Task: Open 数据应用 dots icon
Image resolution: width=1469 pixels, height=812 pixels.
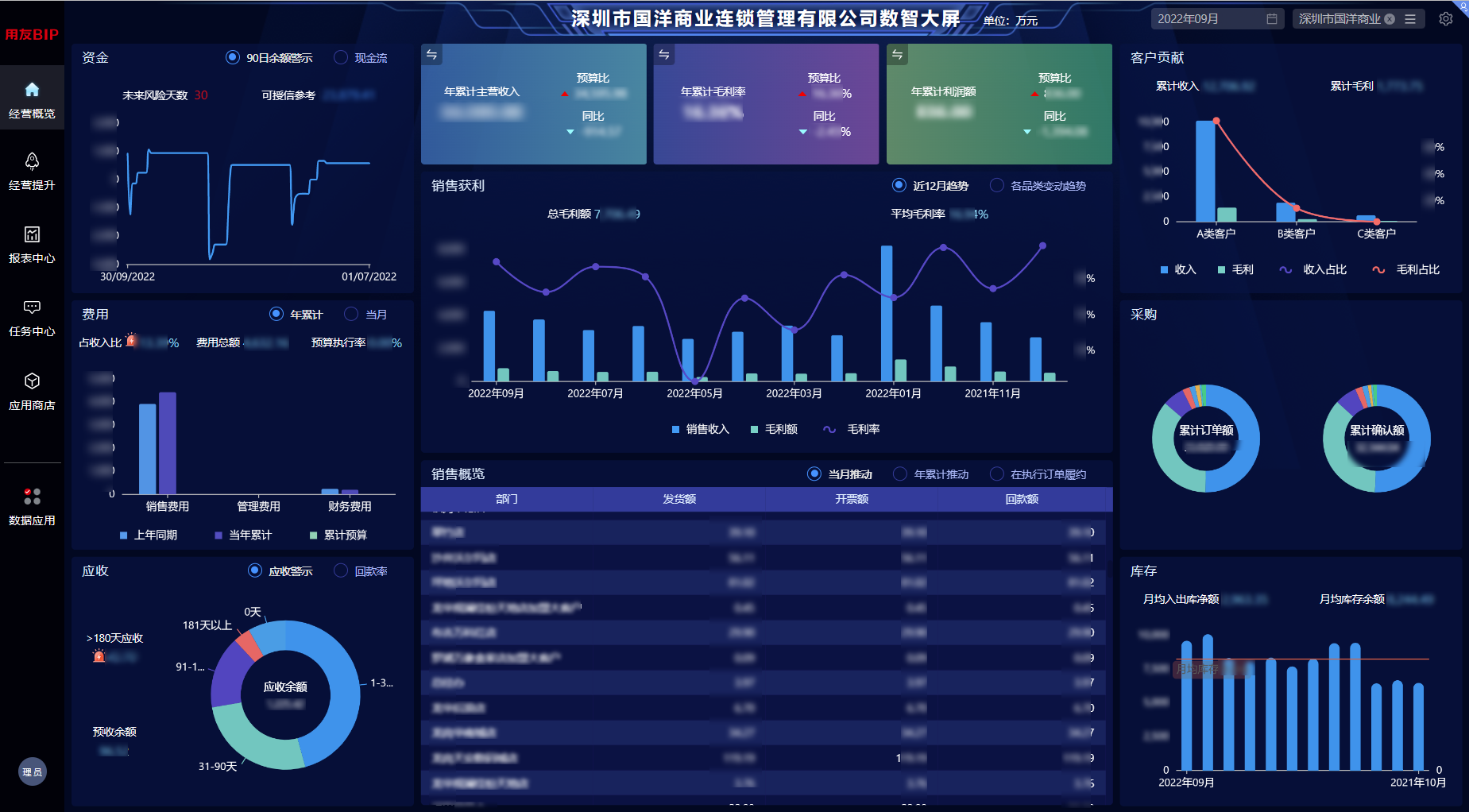Action: (x=32, y=497)
